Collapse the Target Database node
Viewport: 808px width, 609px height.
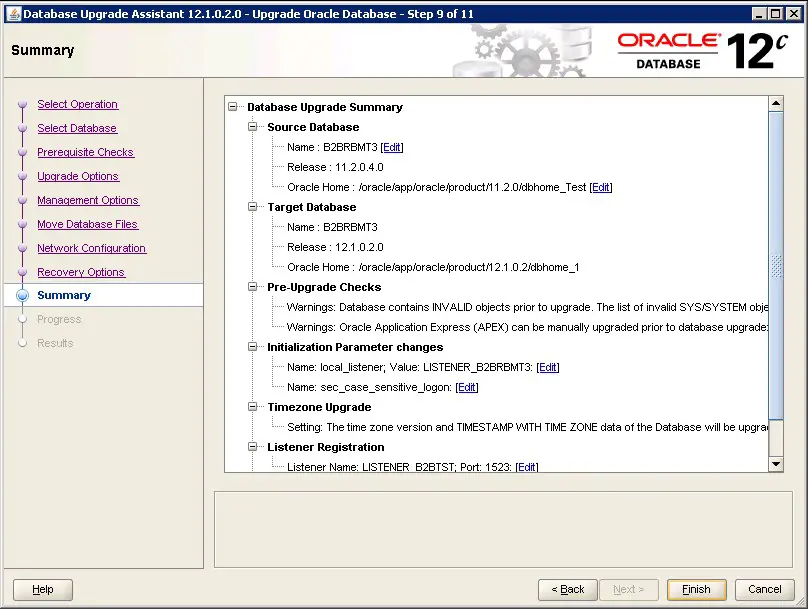pos(252,207)
